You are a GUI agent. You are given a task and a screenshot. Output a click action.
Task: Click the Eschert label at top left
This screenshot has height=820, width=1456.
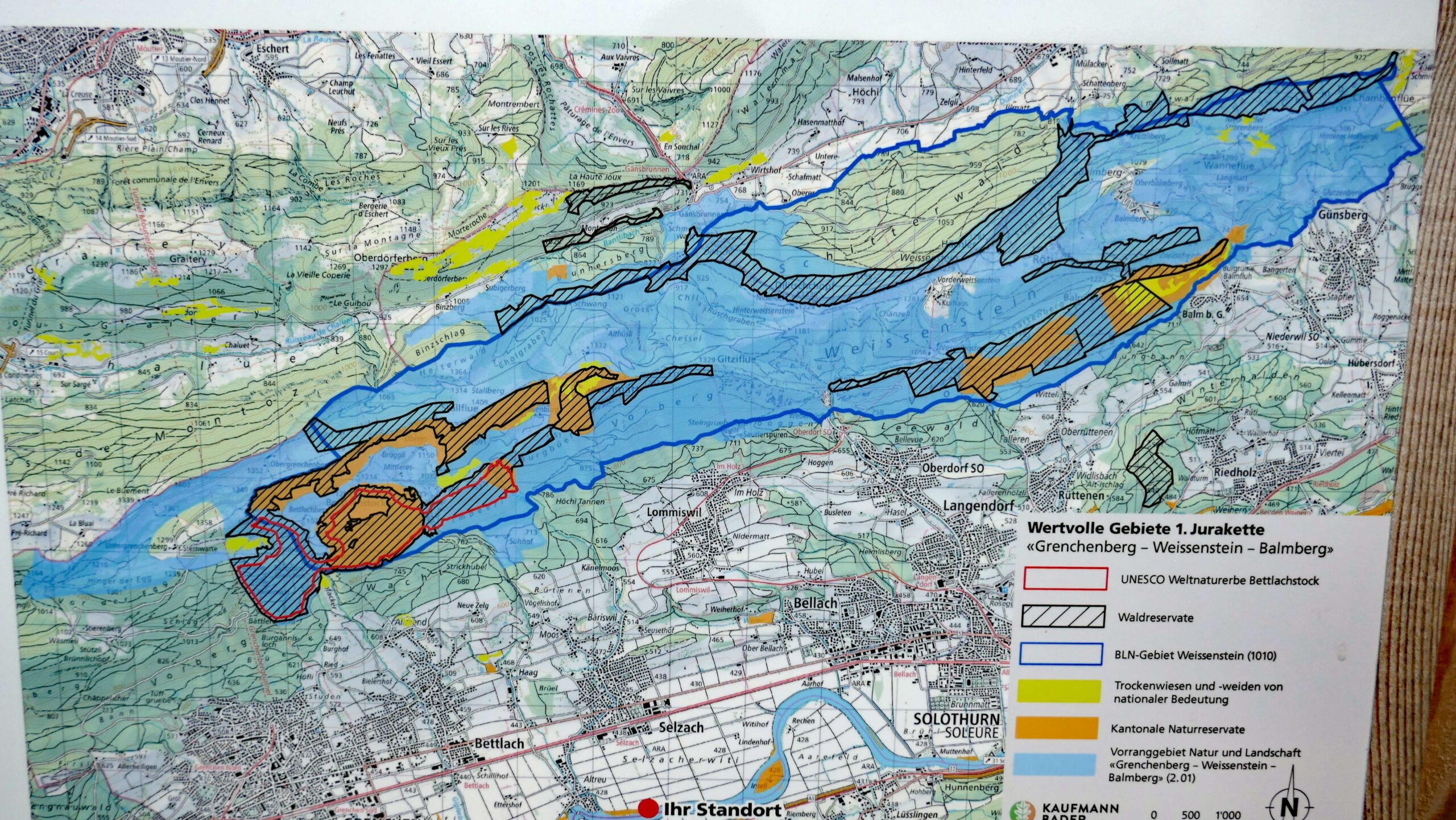pos(272,48)
